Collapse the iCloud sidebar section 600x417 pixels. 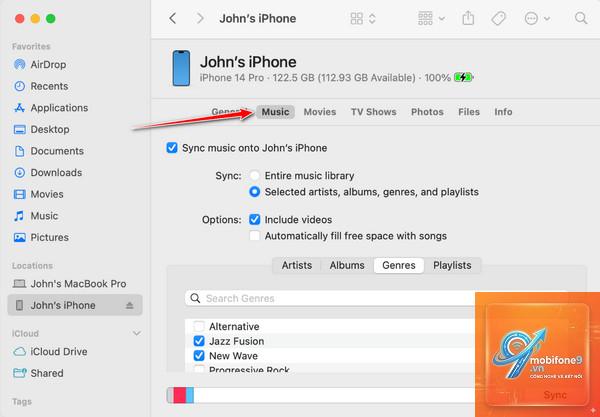click(136, 333)
